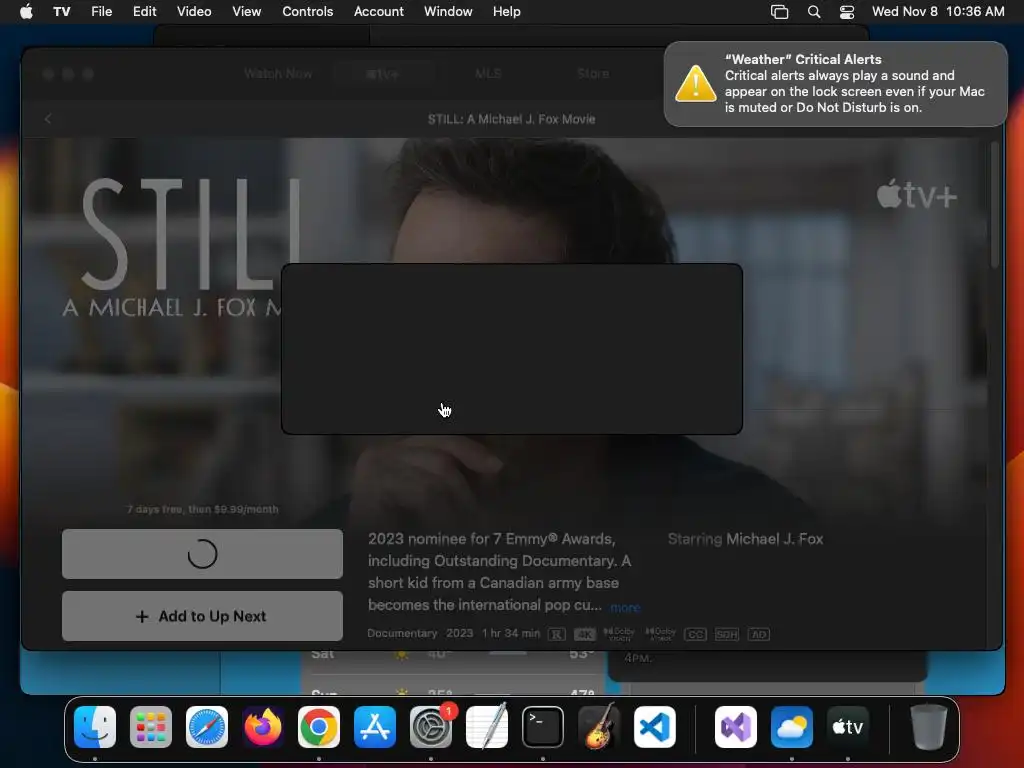Image resolution: width=1024 pixels, height=768 pixels.
Task: Click the Dolby Atmos badge
Action: (x=660, y=634)
